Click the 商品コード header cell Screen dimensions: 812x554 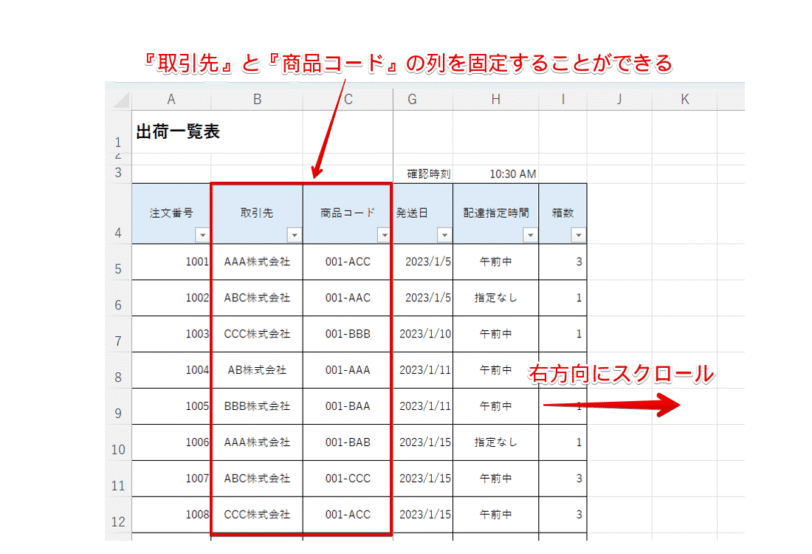click(347, 213)
